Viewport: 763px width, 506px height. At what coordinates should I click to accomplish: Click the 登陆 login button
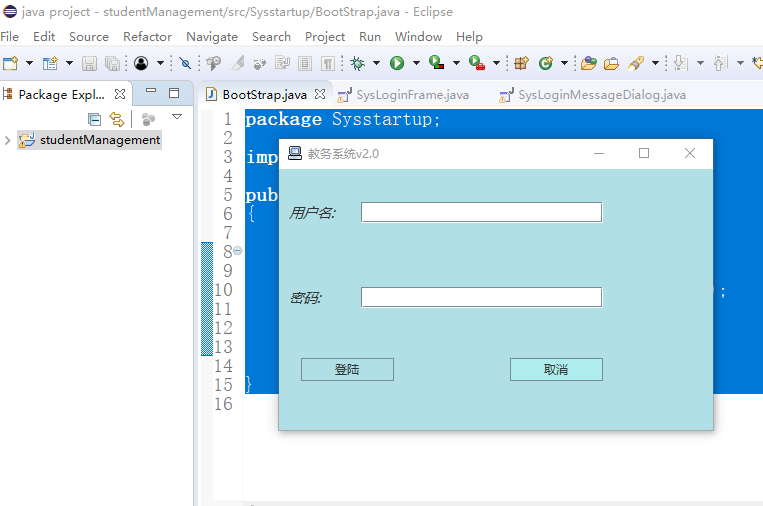347,370
